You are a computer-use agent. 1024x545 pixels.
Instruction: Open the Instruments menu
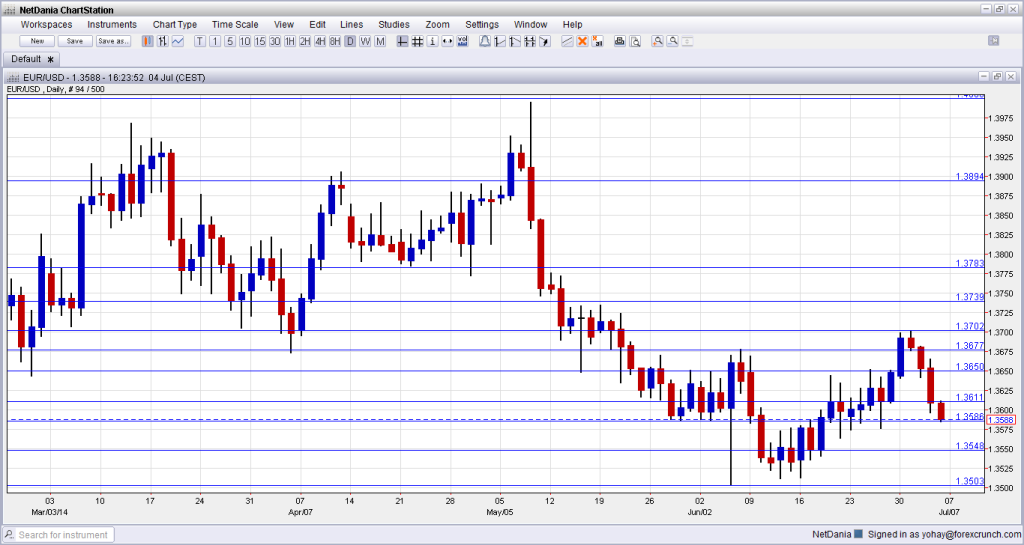[x=112, y=25]
